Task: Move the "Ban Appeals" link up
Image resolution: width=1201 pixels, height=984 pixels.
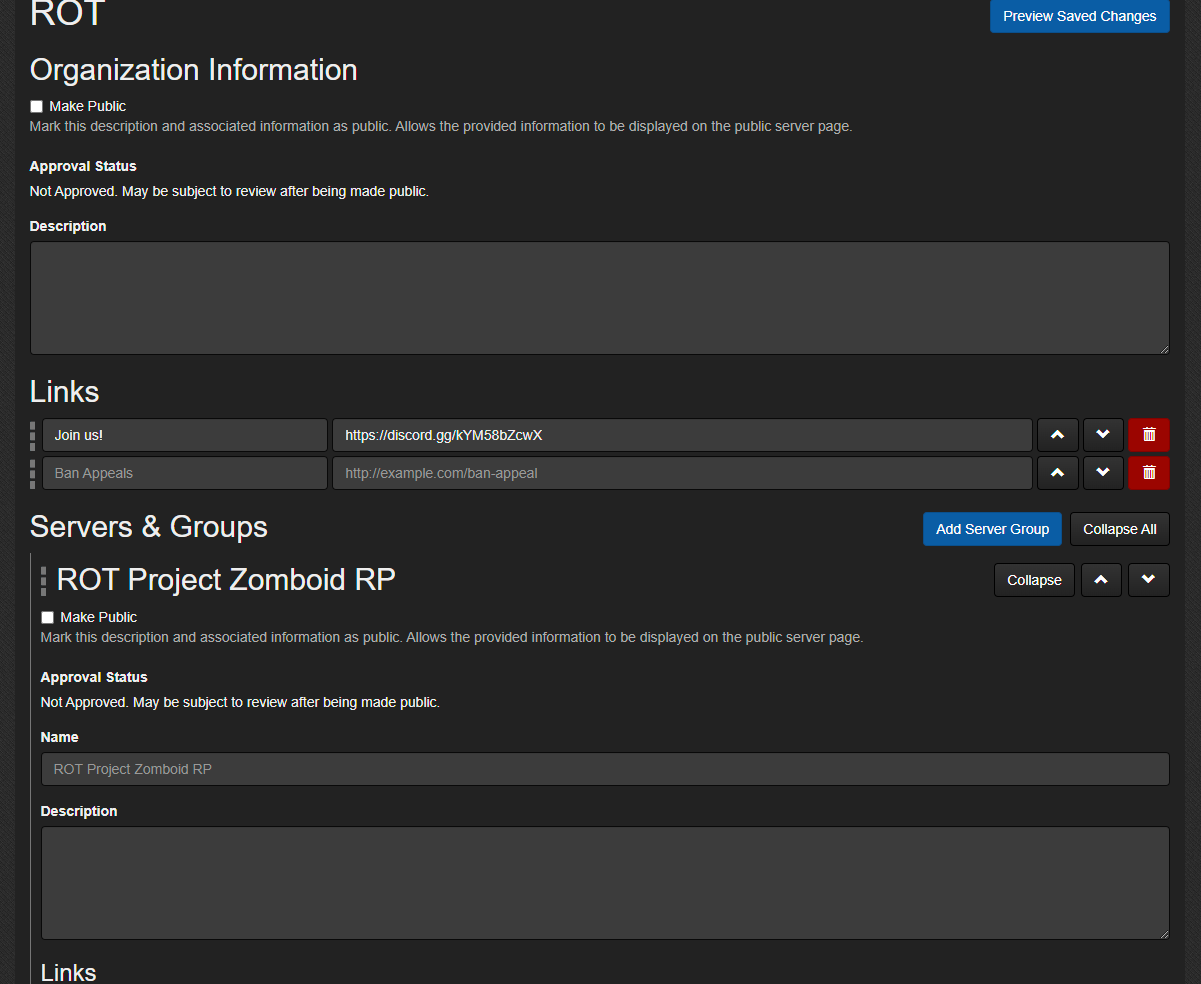Action: (x=1057, y=472)
